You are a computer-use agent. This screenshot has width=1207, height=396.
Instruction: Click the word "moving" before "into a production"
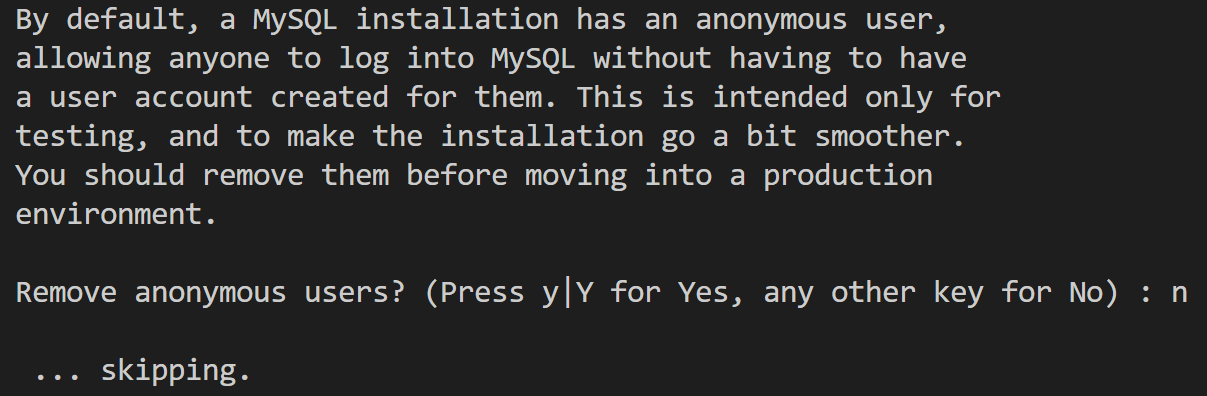tap(576, 176)
